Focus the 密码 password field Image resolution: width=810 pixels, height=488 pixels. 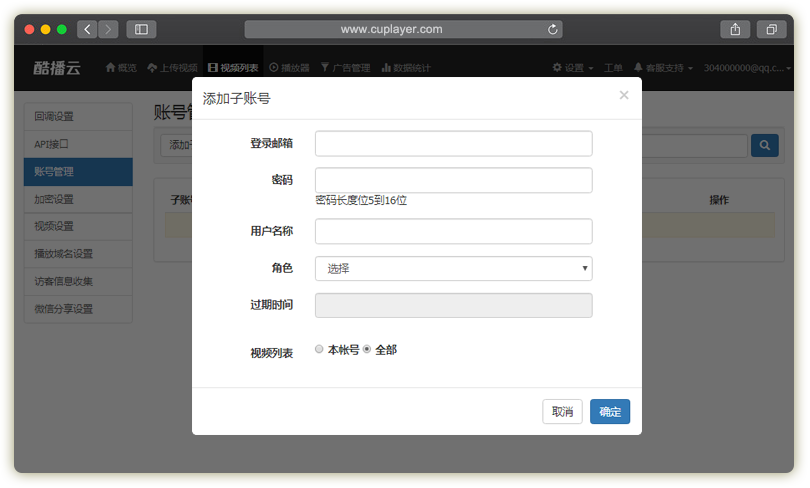pyautogui.click(x=453, y=180)
